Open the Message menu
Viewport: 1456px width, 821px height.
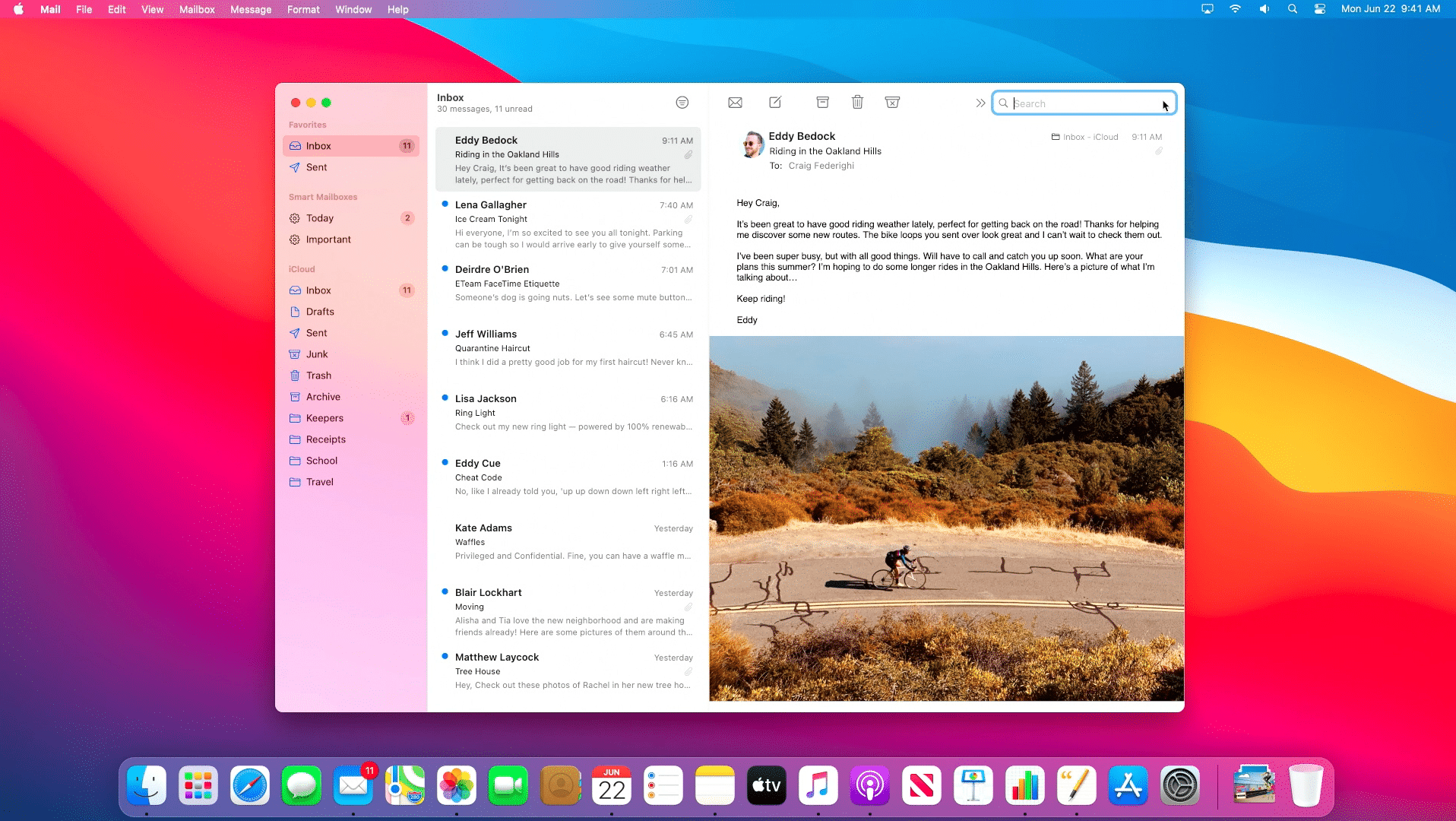251,9
